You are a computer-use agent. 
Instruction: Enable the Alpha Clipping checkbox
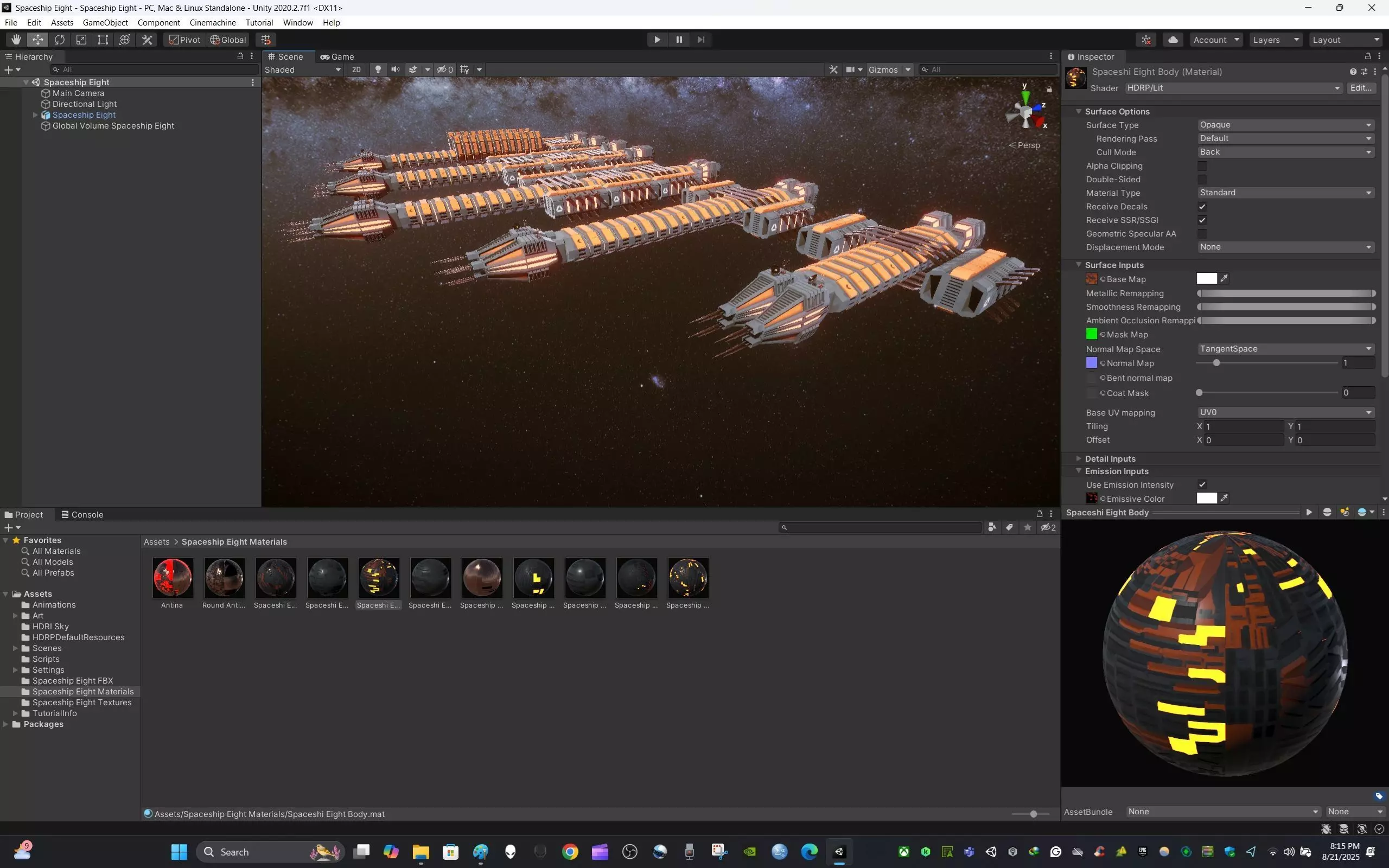(x=1202, y=166)
